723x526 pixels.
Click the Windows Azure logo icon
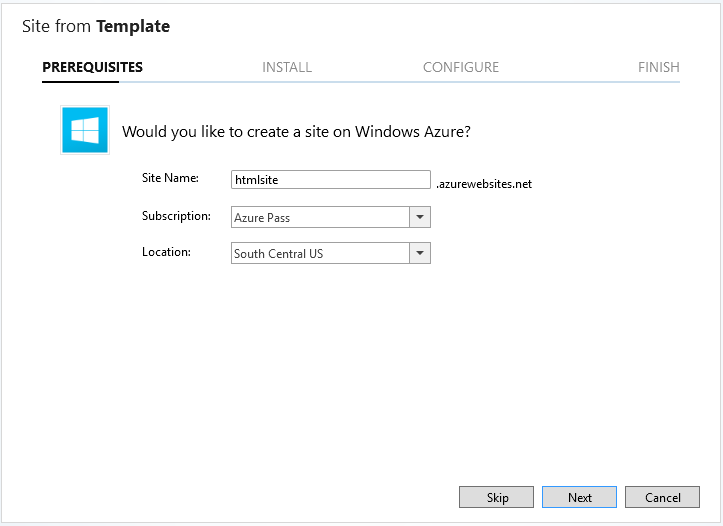point(85,130)
